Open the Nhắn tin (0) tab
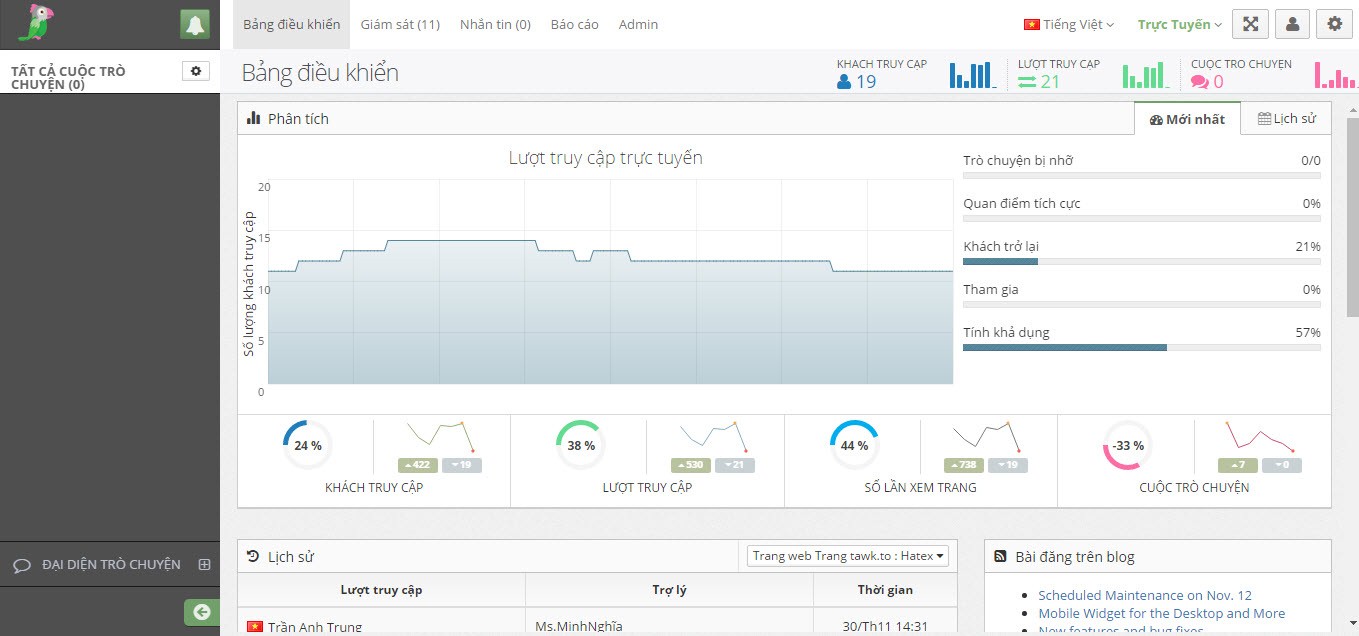The width and height of the screenshot is (1359, 636). (495, 24)
